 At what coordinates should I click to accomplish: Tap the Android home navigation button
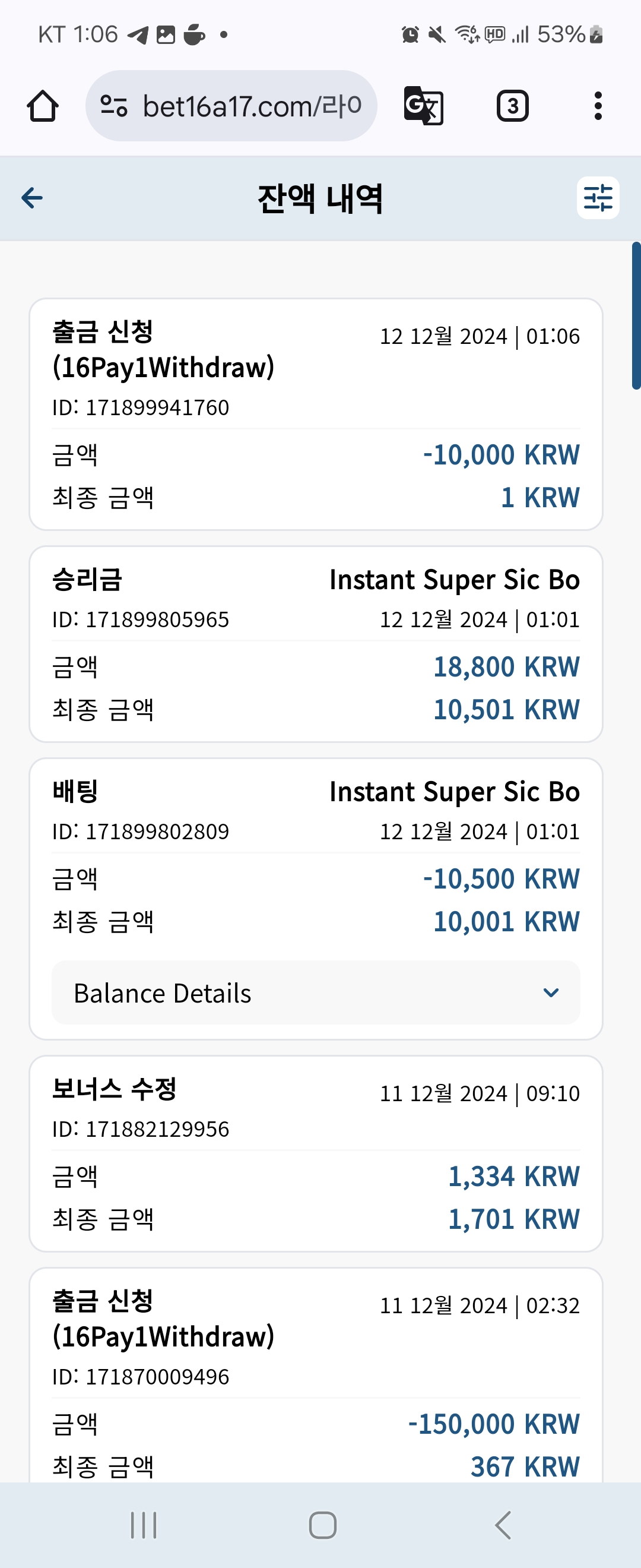pyautogui.click(x=322, y=1525)
